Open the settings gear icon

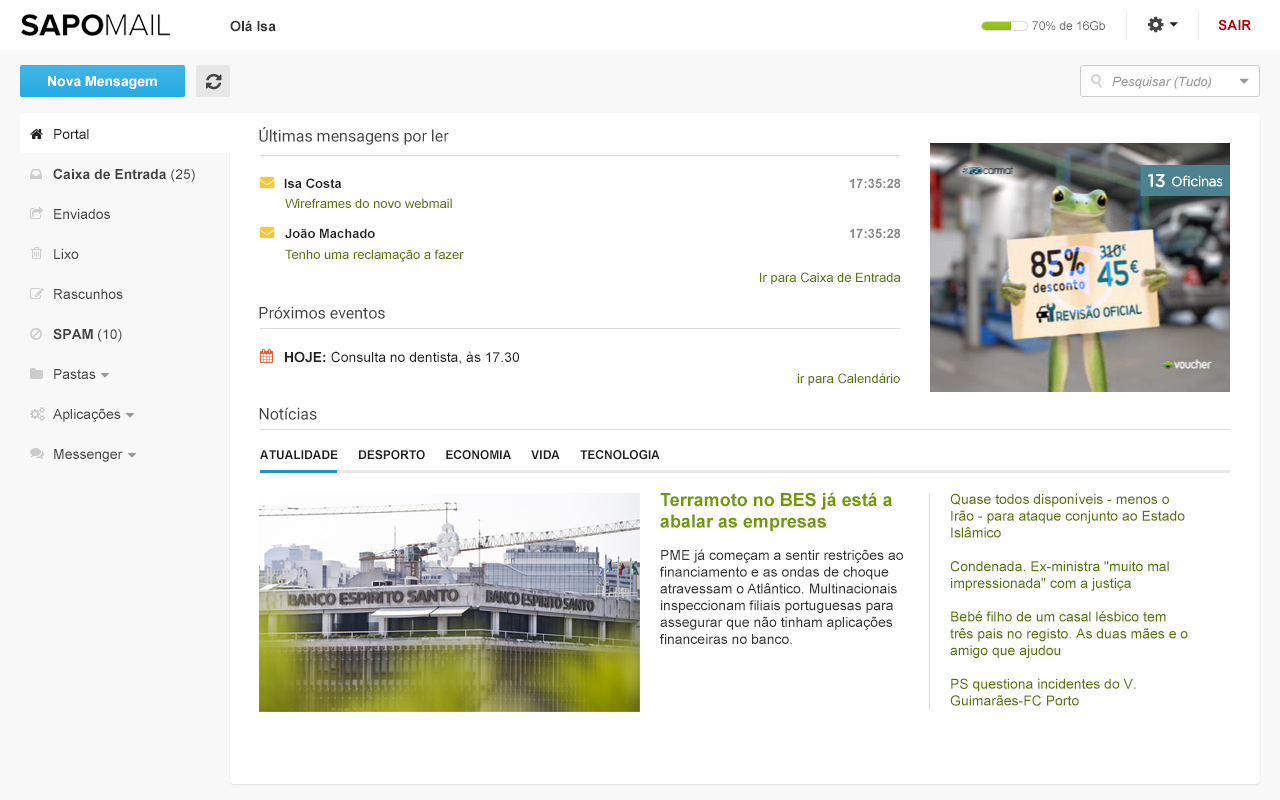click(x=1155, y=25)
